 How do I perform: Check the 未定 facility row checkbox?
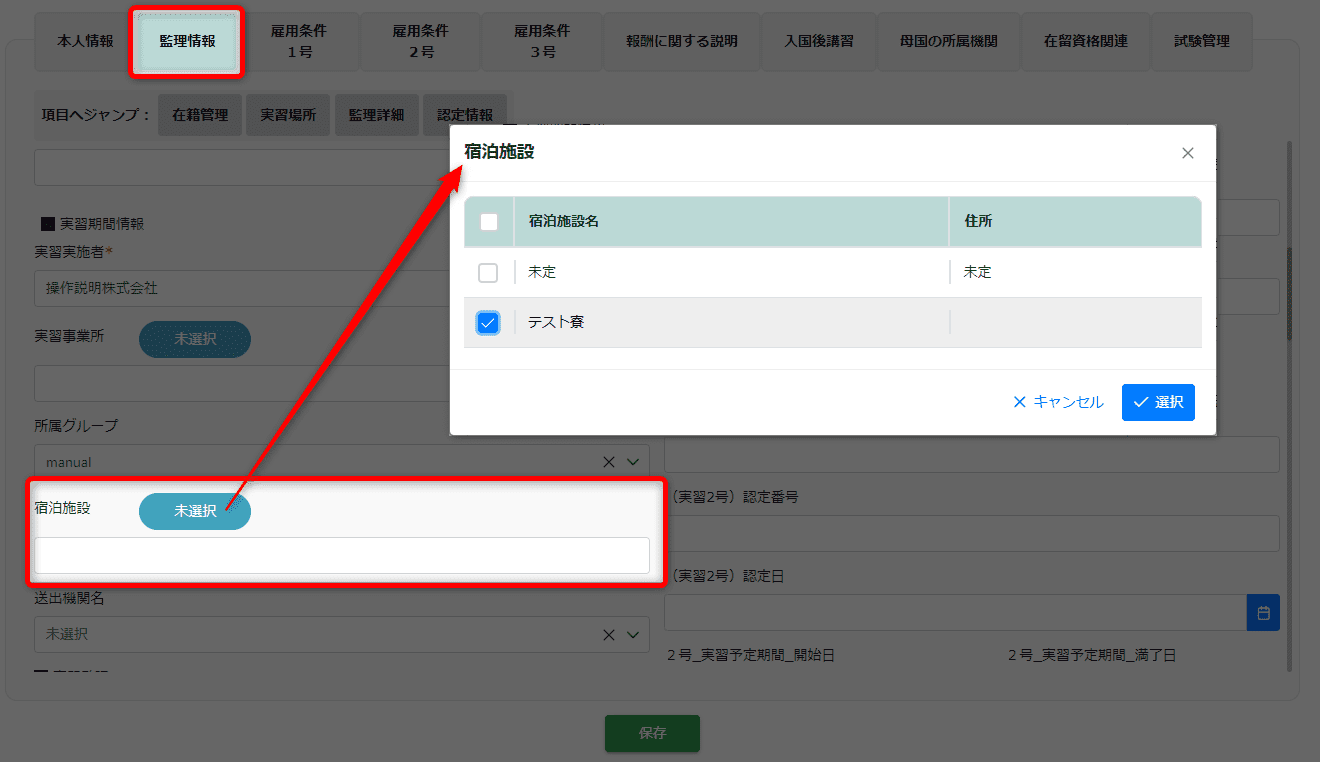click(488, 272)
